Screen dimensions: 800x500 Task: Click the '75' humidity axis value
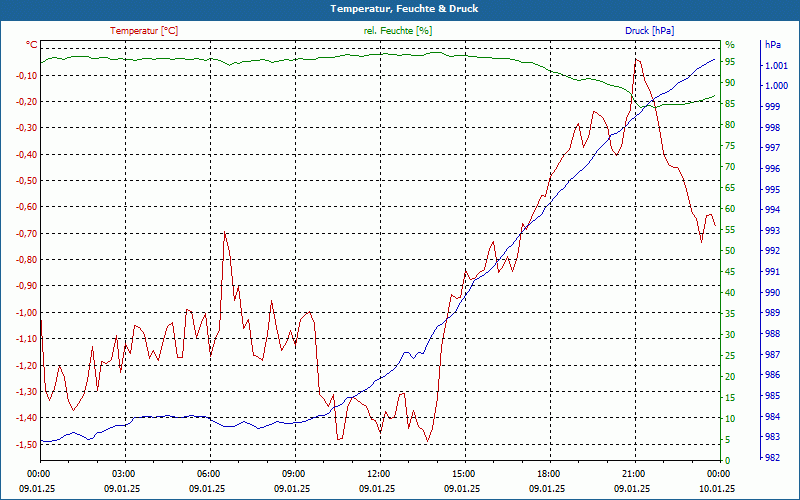(x=730, y=146)
